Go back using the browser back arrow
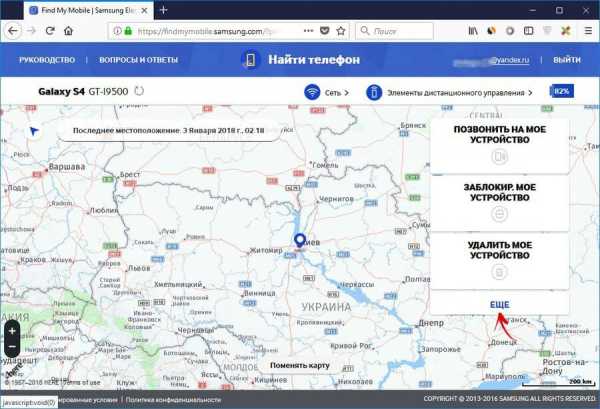 pos(13,31)
